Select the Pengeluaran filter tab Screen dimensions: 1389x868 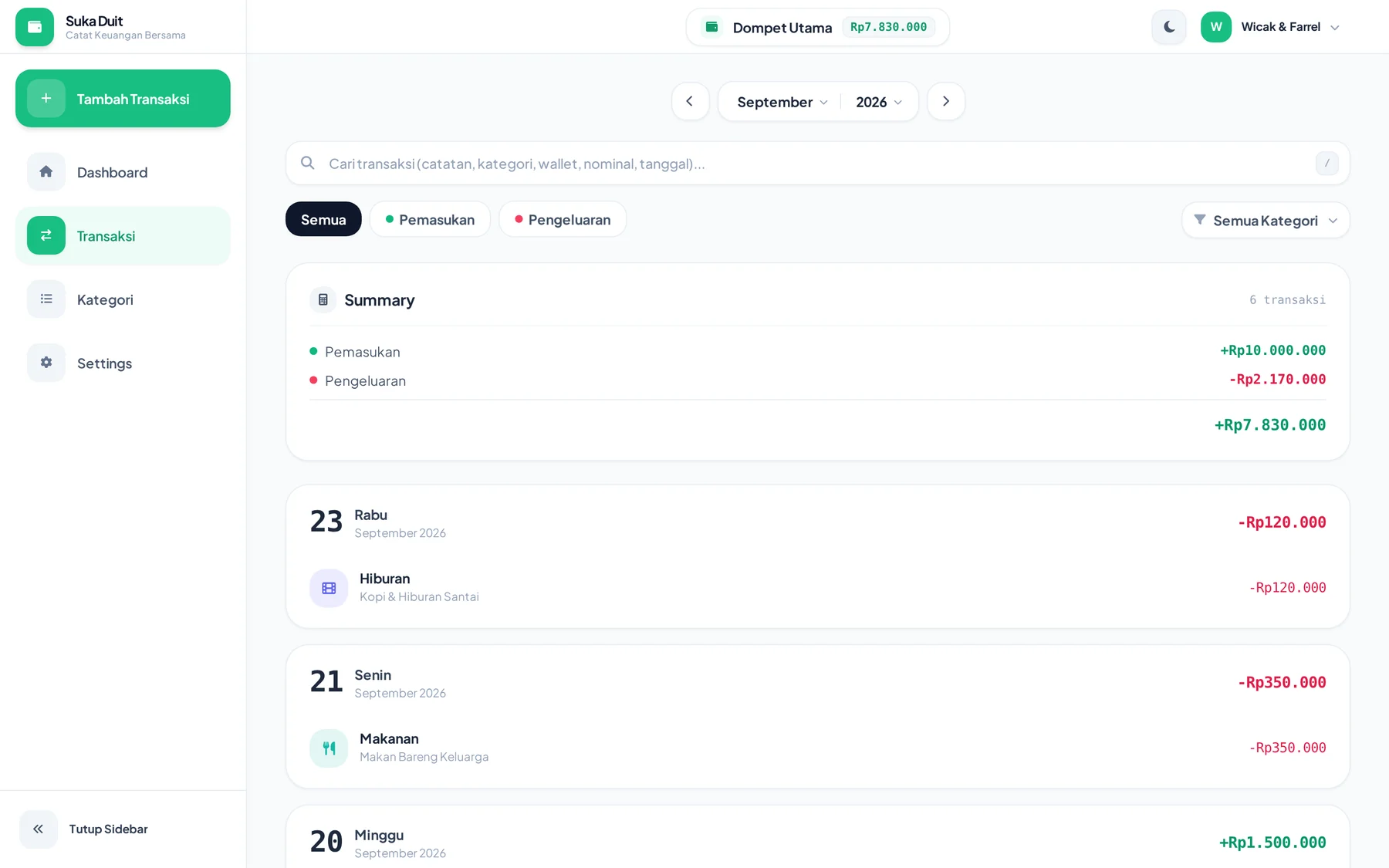point(563,219)
